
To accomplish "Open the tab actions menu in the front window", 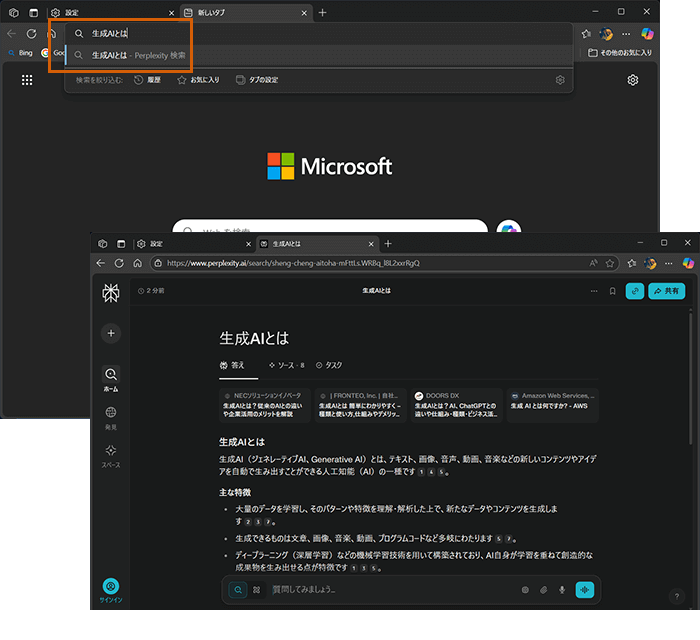I will click(121, 244).
